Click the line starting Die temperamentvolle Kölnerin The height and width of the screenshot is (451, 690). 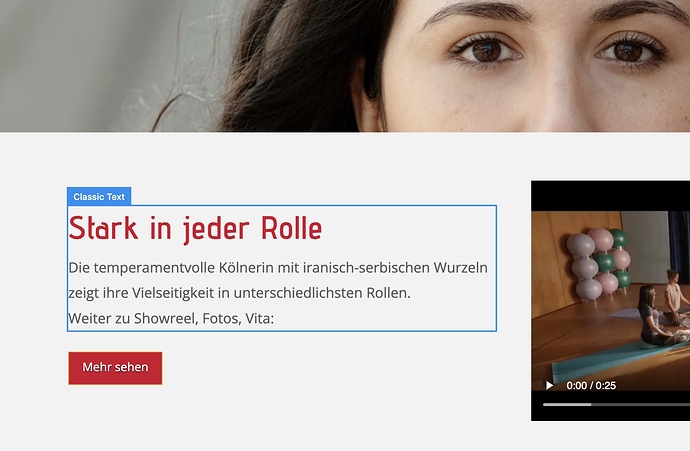pyautogui.click(x=278, y=268)
